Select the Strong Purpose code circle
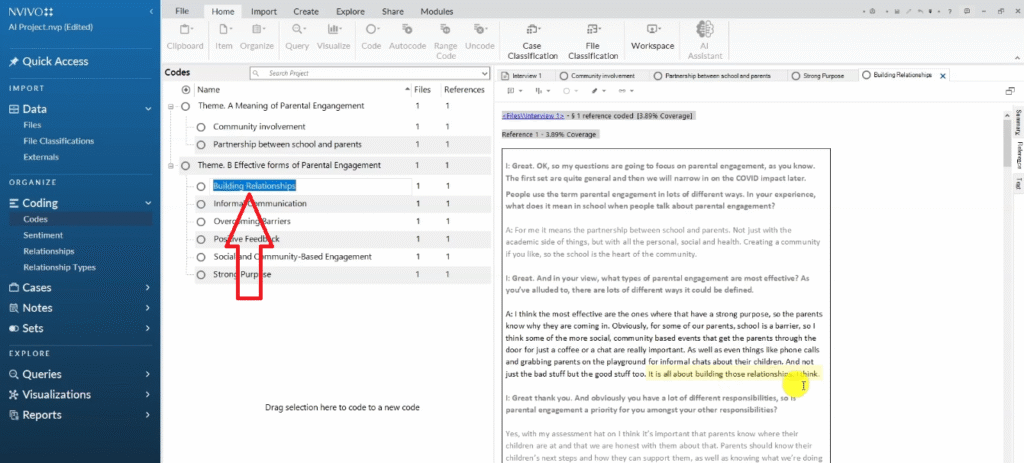 pyautogui.click(x=201, y=275)
